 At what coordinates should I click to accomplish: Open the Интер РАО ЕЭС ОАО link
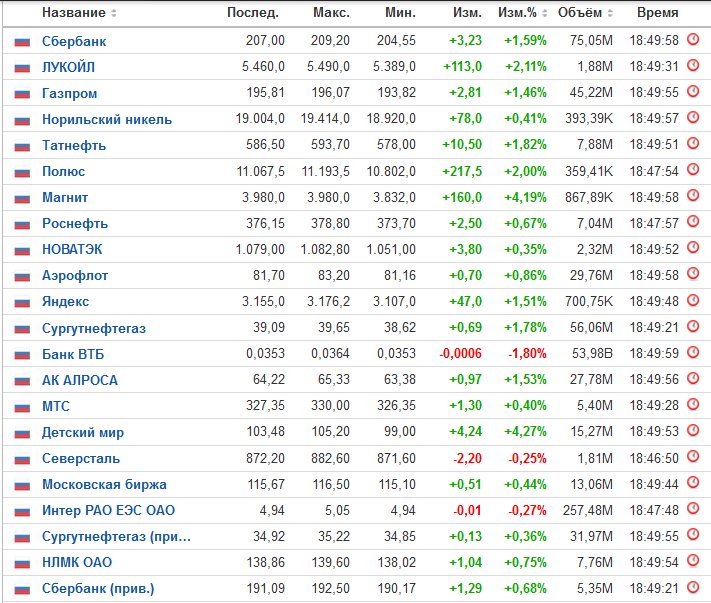[x=108, y=510]
